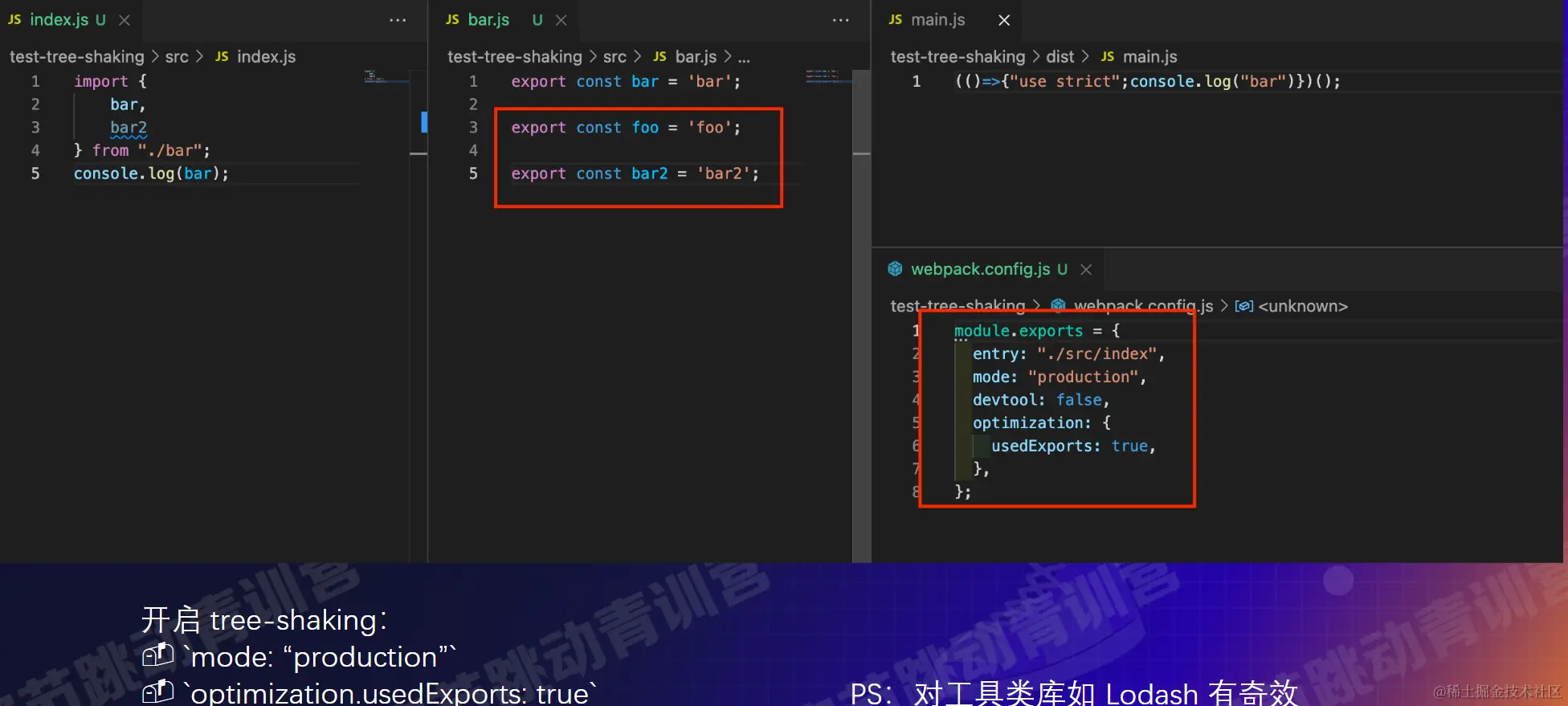The width and height of the screenshot is (1568, 706).
Task: Place cursor on 'console.log(bar);' in index.js
Action: point(151,173)
